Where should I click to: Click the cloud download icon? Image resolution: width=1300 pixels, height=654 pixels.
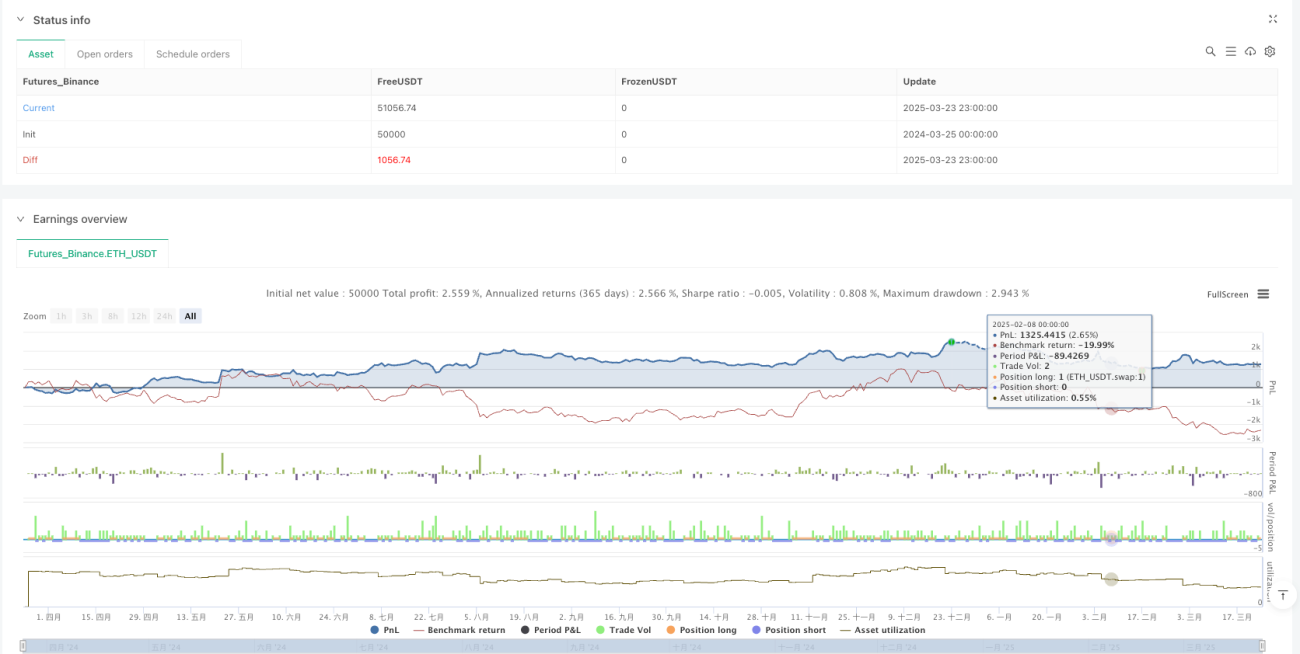pyautogui.click(x=1250, y=51)
